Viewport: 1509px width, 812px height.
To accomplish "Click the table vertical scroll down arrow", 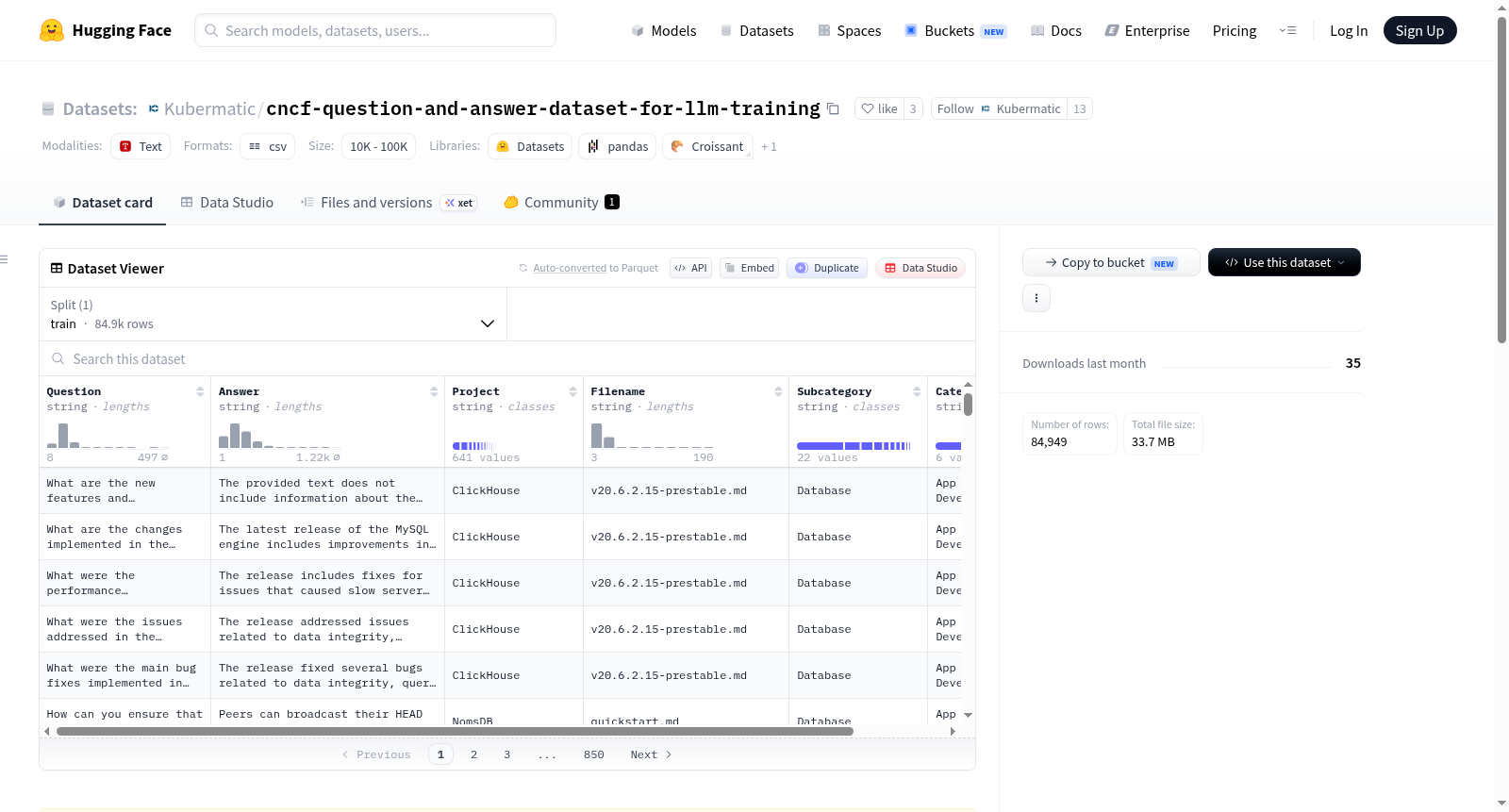I will (968, 715).
